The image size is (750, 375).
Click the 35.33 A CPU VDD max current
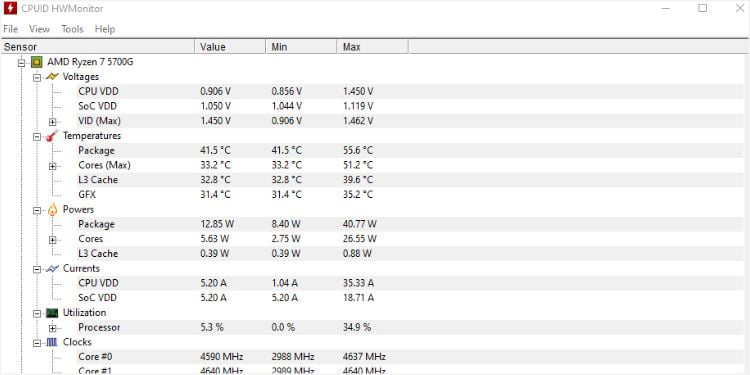359,284
